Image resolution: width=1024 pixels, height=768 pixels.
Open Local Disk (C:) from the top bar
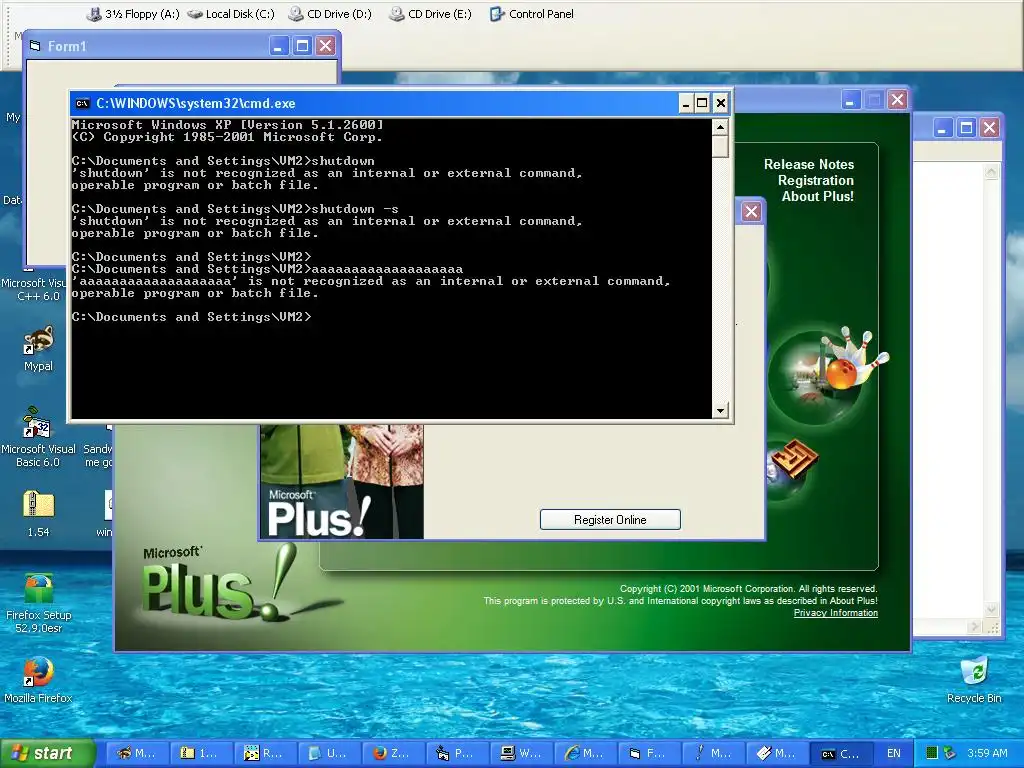(x=231, y=14)
